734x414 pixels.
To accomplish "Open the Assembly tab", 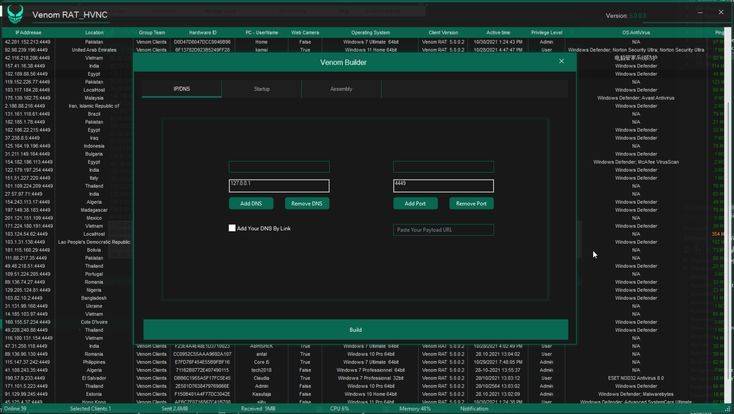I will pos(341,89).
